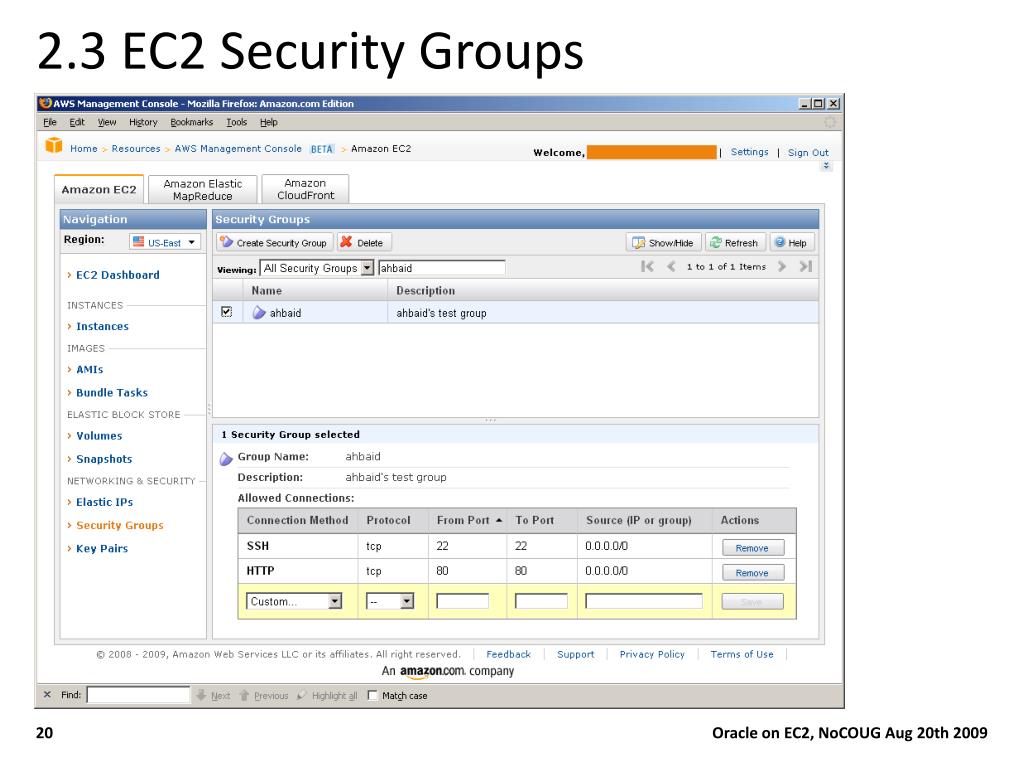The image size is (1024, 768).
Task: Go to next page of items
Action: [782, 266]
